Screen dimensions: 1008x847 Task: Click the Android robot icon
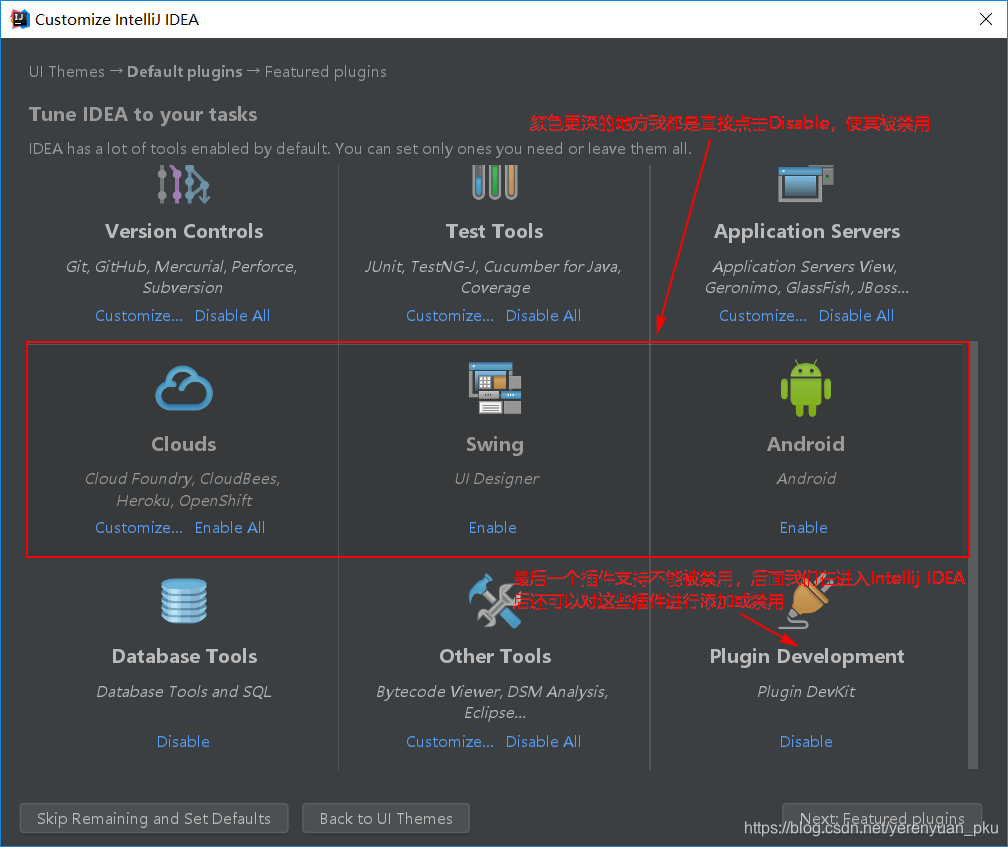click(x=806, y=388)
